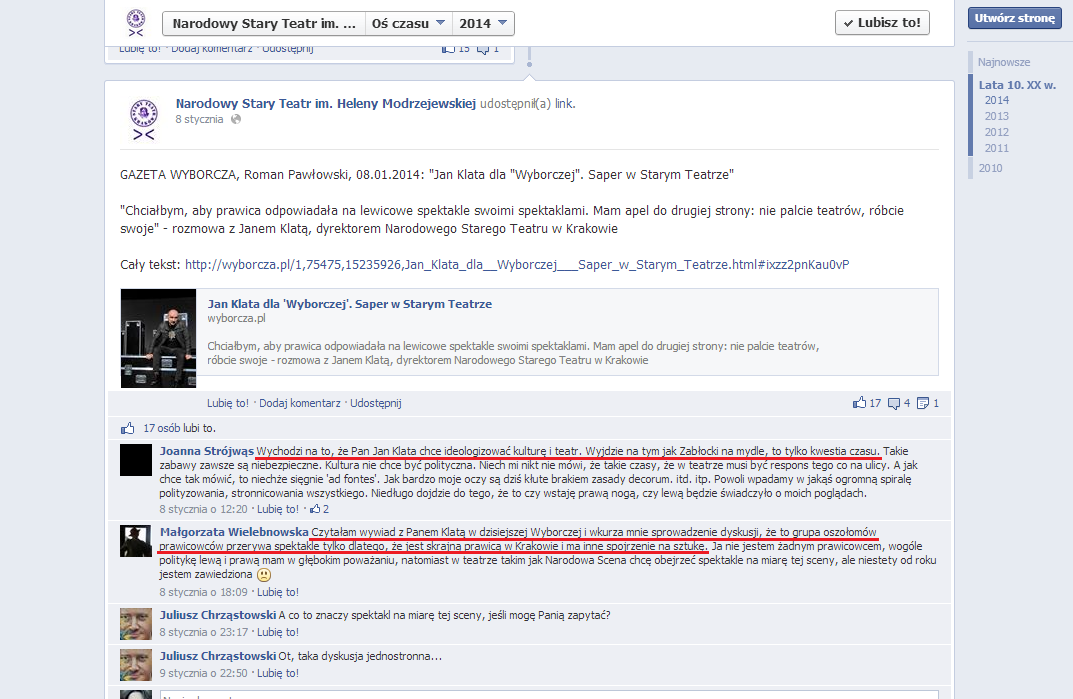
Task: Click Udostępnij under the shared link
Action: pos(376,403)
